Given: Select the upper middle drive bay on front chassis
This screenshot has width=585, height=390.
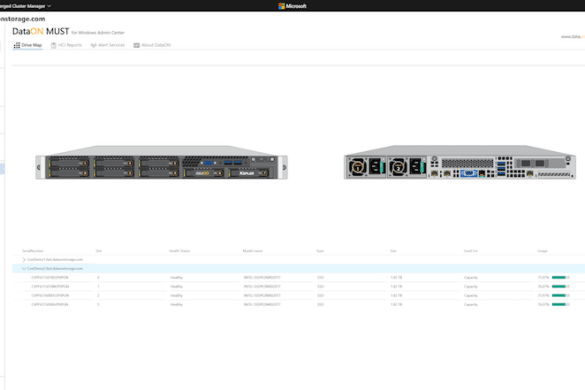Looking at the screenshot, I should pyautogui.click(x=114, y=163).
